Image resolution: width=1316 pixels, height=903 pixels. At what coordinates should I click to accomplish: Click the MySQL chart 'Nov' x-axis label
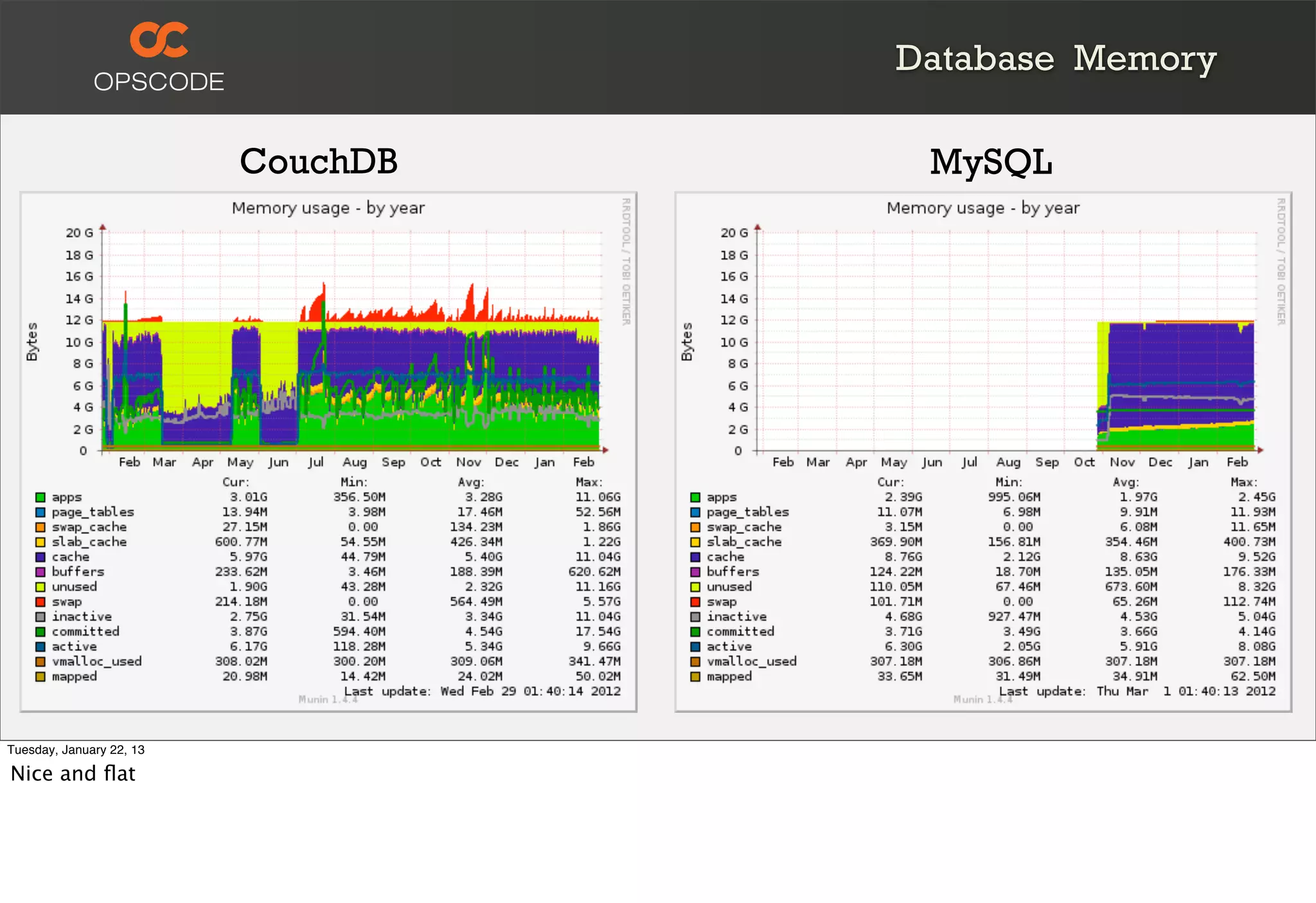[1123, 462]
